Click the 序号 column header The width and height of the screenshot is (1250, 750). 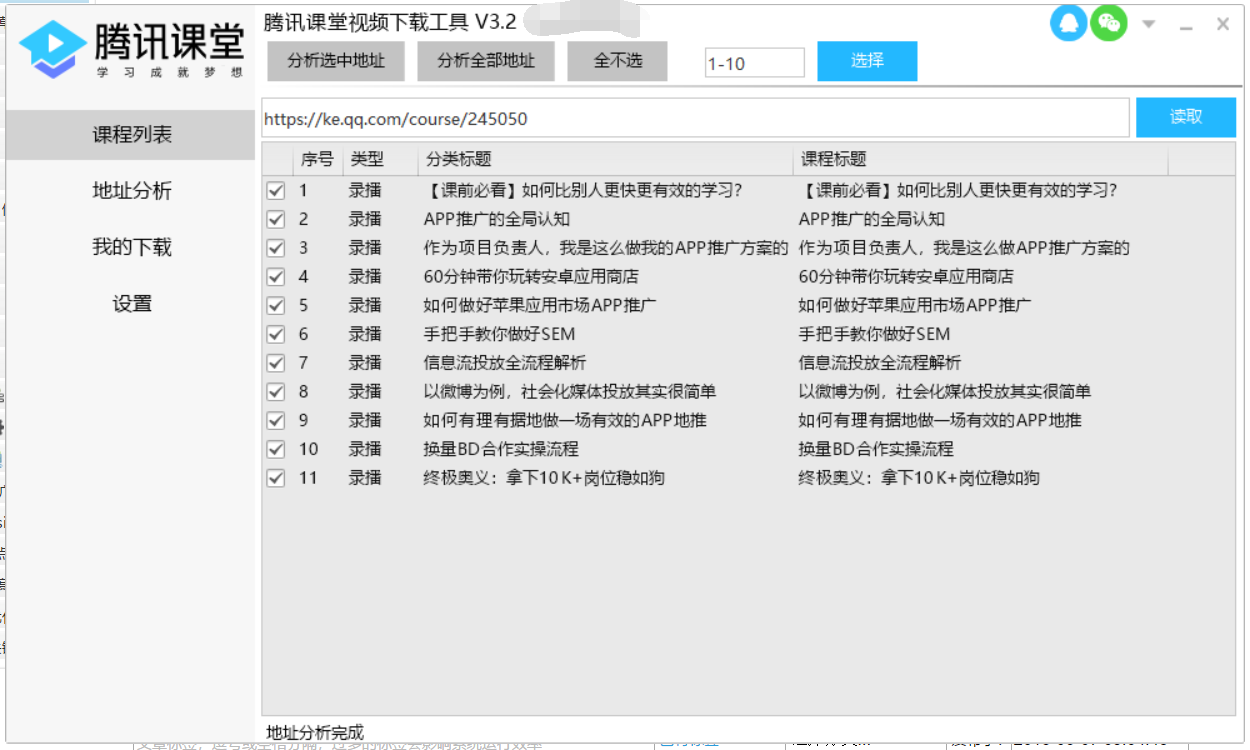tap(317, 159)
